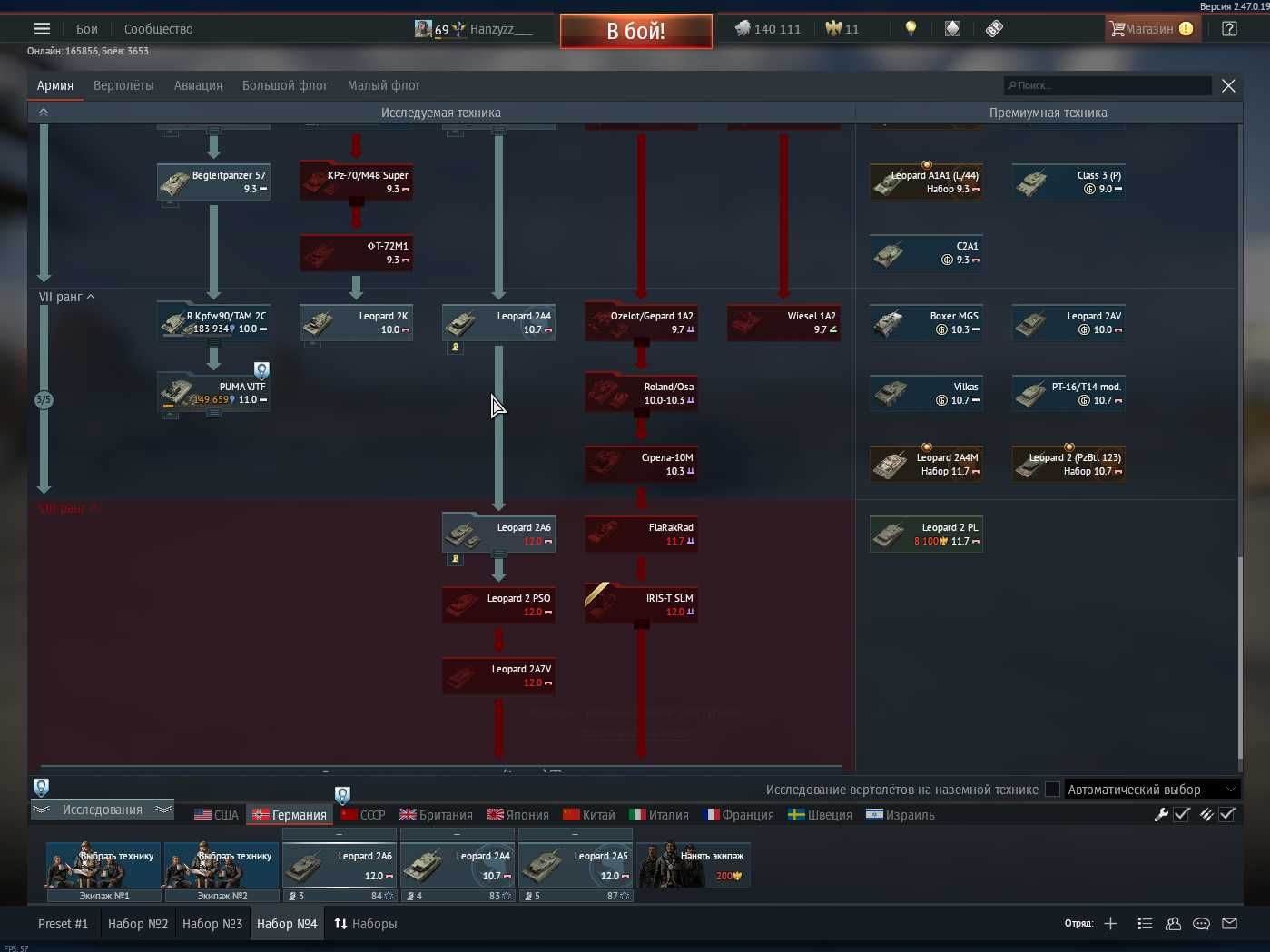
Task: Select locked Wiesel 1A2 vehicle
Action: point(783,322)
